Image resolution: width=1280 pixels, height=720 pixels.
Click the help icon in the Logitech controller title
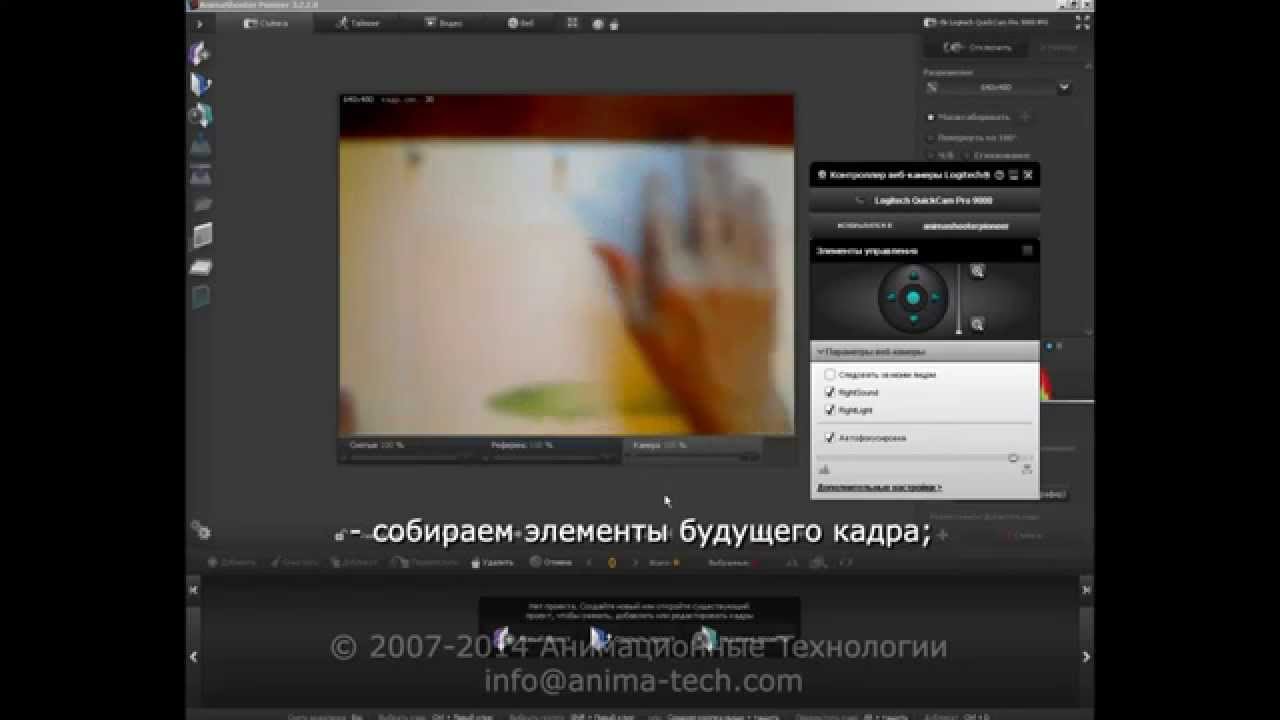[x=998, y=175]
